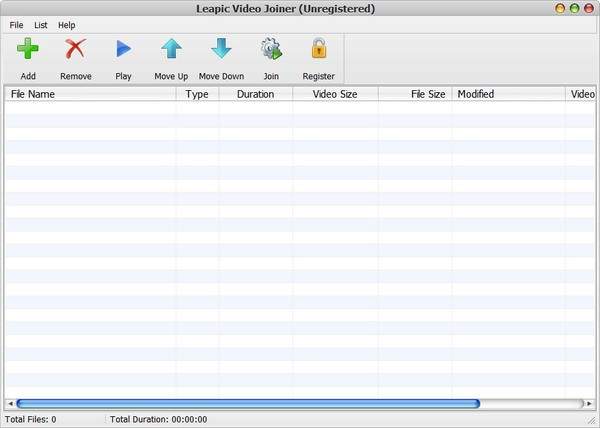Click the Move Up arrow icon

pyautogui.click(x=171, y=49)
